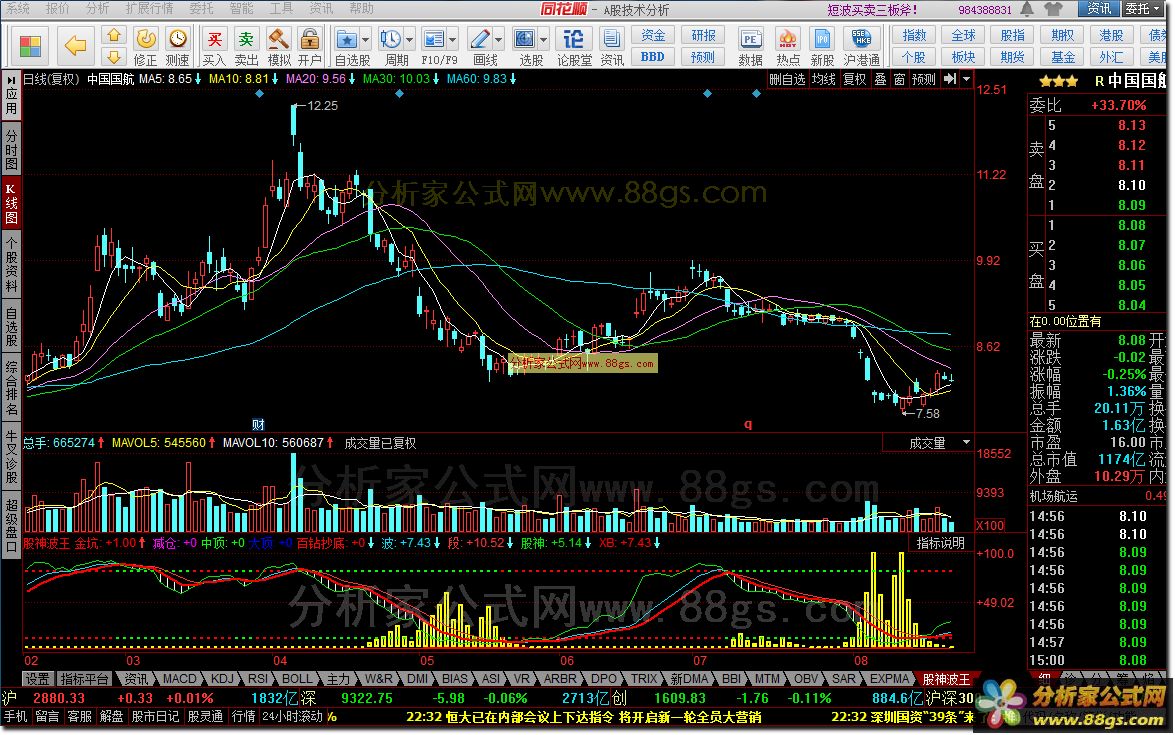Click the notification bell icon
This screenshot has height=735, width=1175.
1027,9
